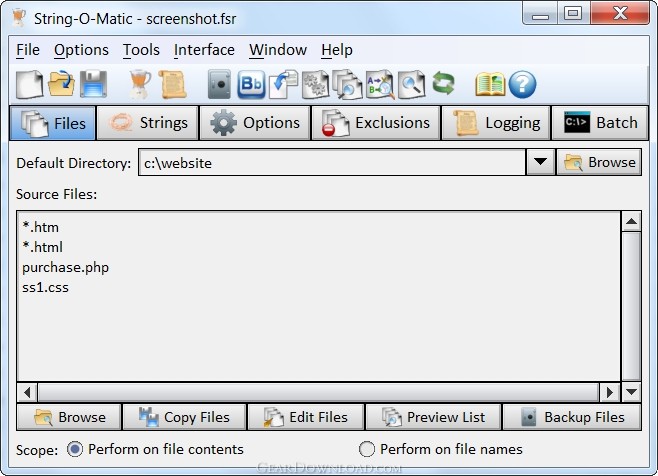Open the File menu
The width and height of the screenshot is (658, 476).
click(28, 50)
